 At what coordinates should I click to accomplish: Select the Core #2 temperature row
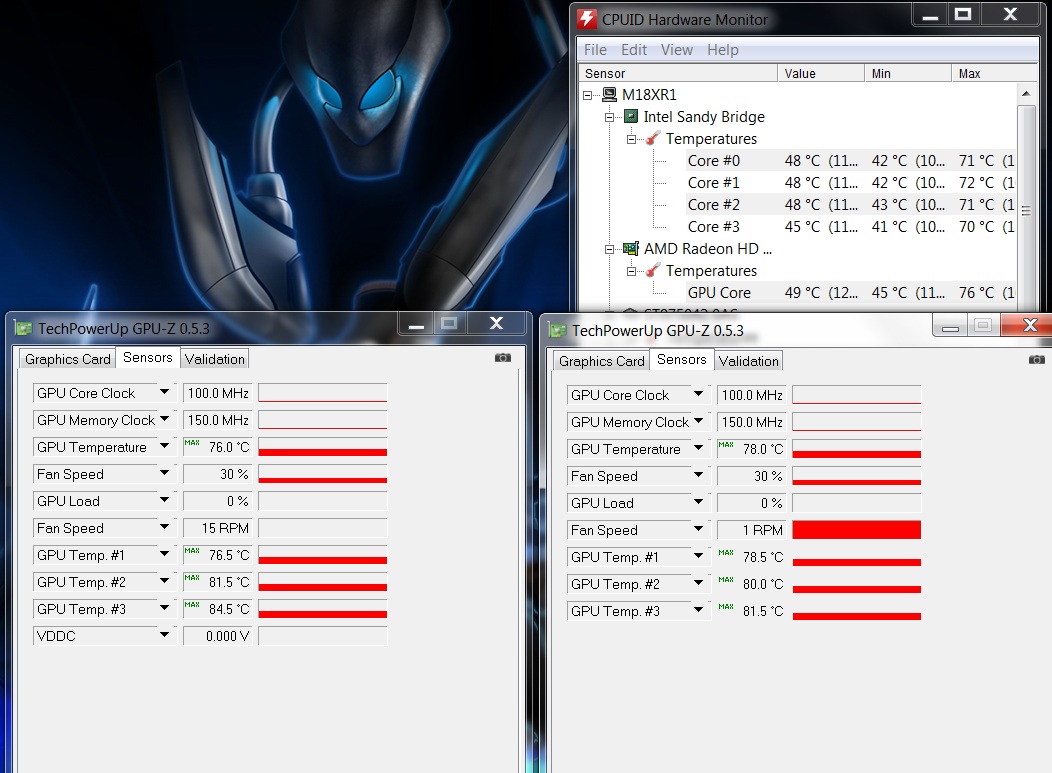[x=851, y=205]
